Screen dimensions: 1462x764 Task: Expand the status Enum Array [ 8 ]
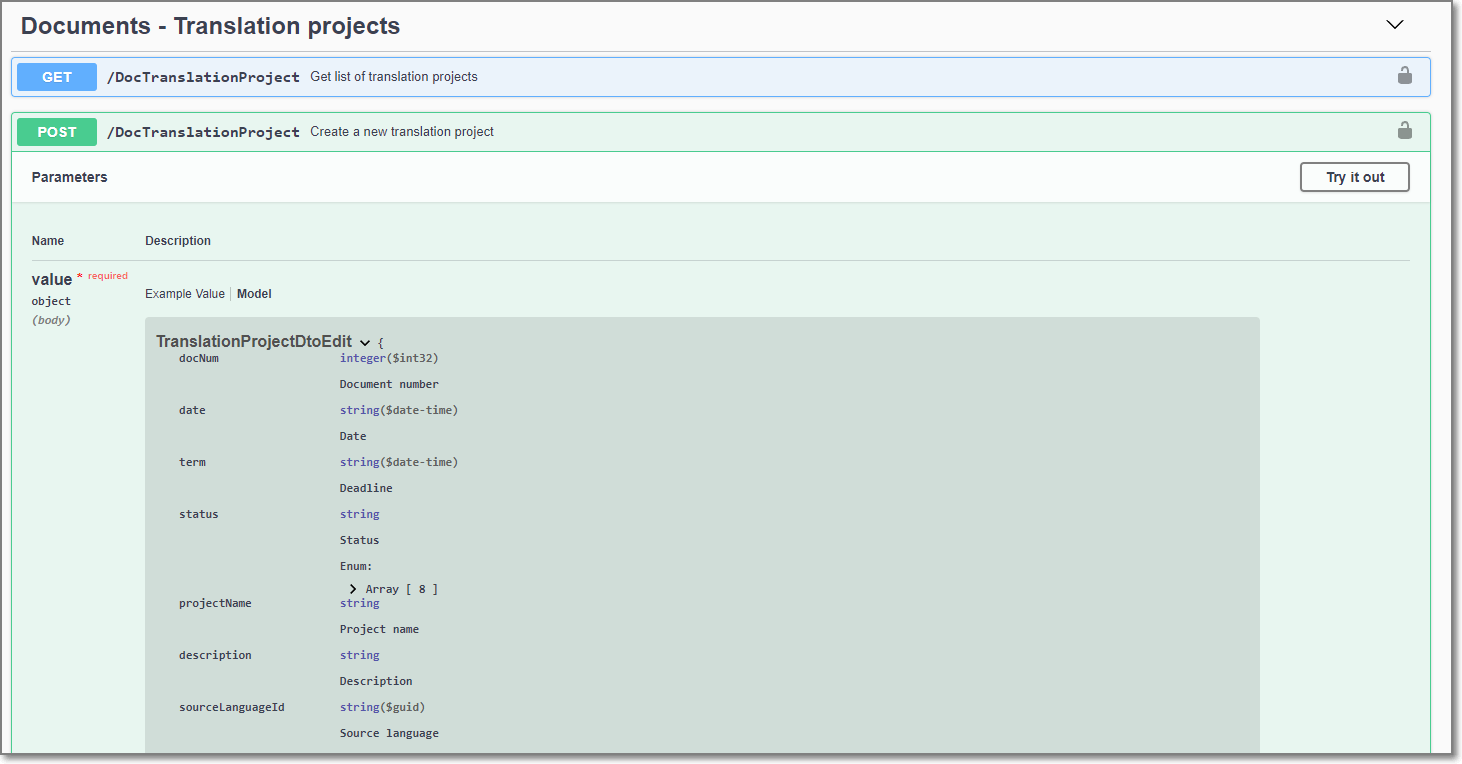(353, 589)
